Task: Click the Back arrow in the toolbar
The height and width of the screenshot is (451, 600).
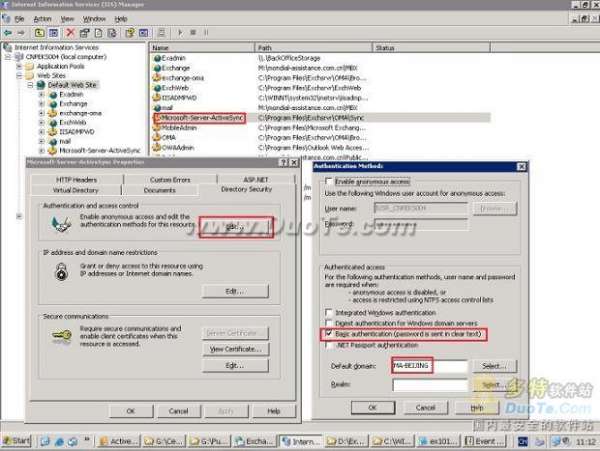Action: (8, 33)
